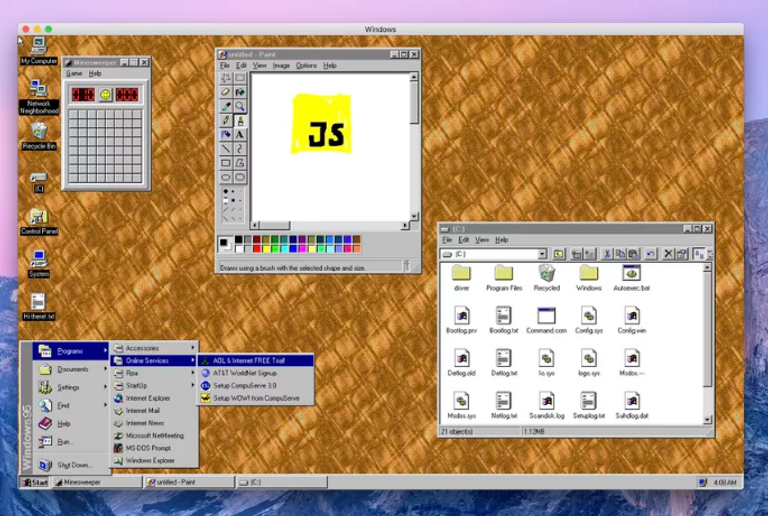Select Autoexec.bat file icon in C: window

(x=631, y=274)
